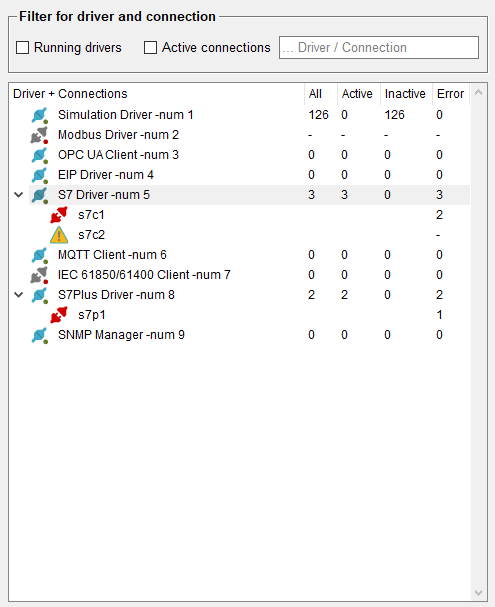Collapse the S7Plus Driver -num 8 node
This screenshot has height=607, width=495.
point(19,295)
